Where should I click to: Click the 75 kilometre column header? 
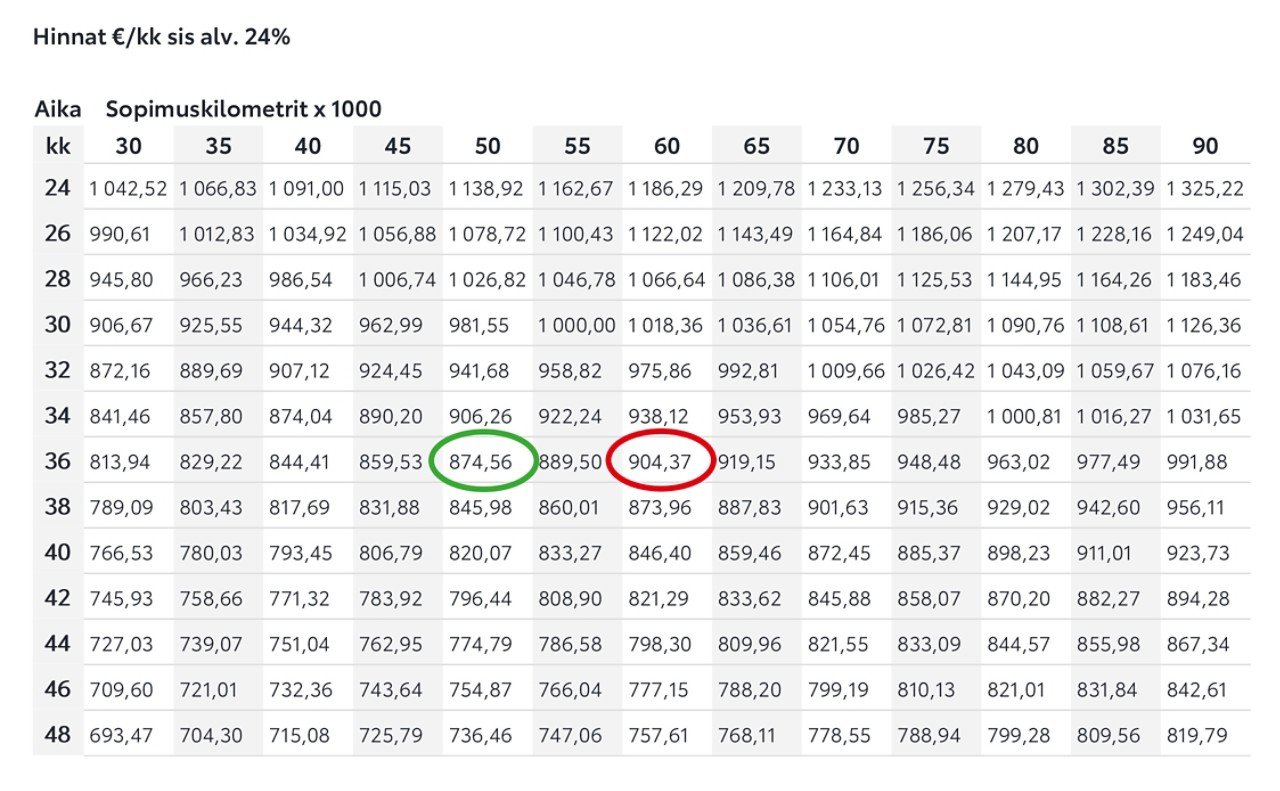[x=936, y=146]
